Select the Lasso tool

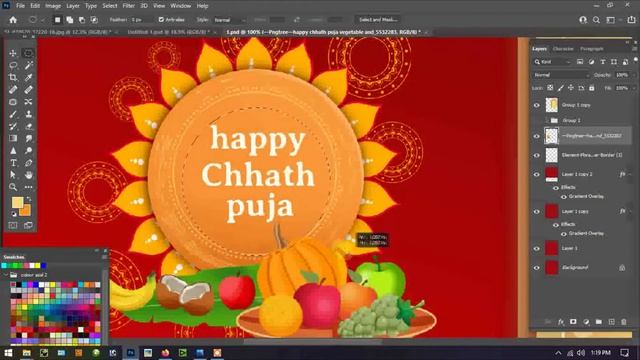pos(13,65)
